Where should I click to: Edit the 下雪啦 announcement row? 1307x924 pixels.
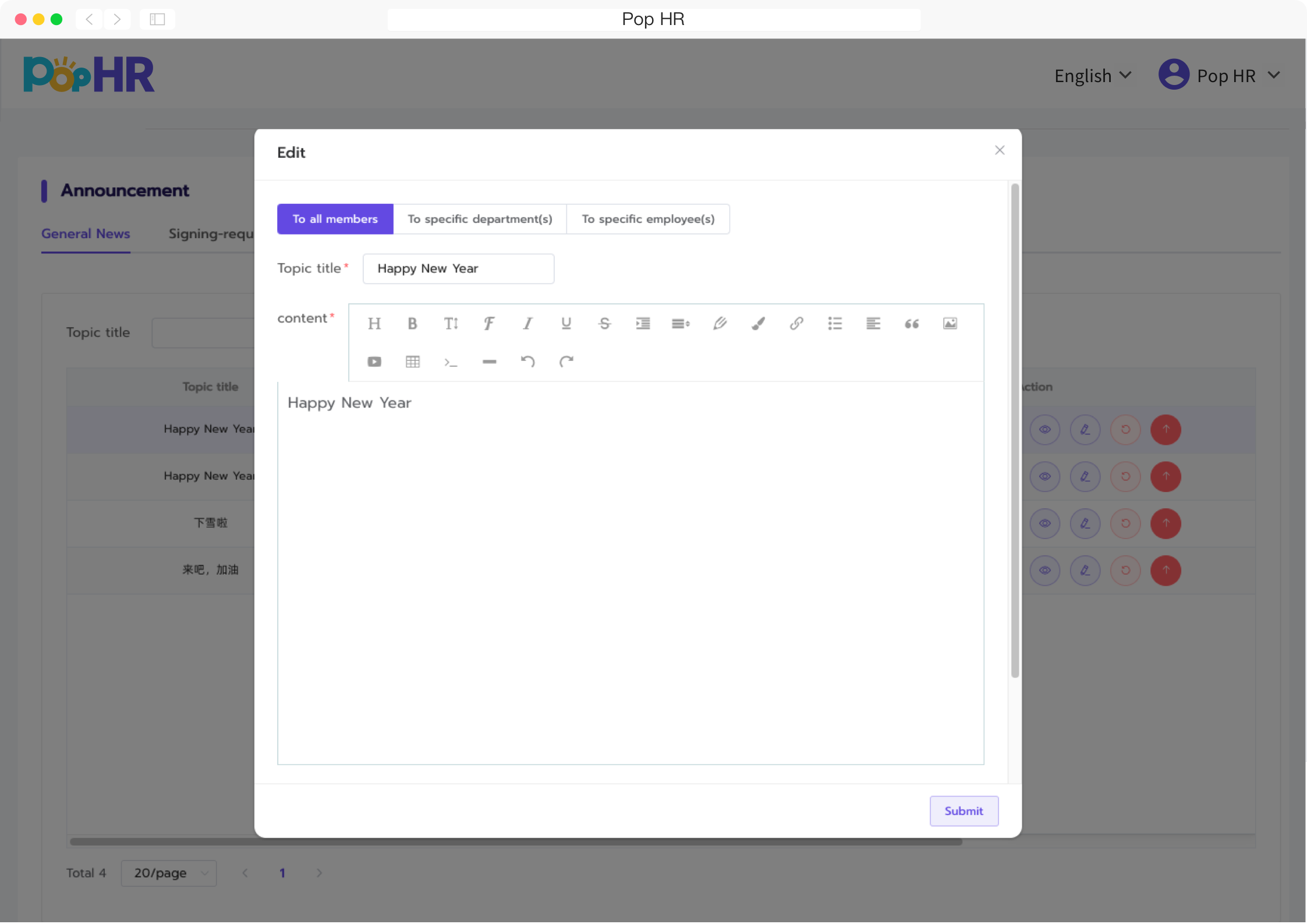(x=1085, y=523)
